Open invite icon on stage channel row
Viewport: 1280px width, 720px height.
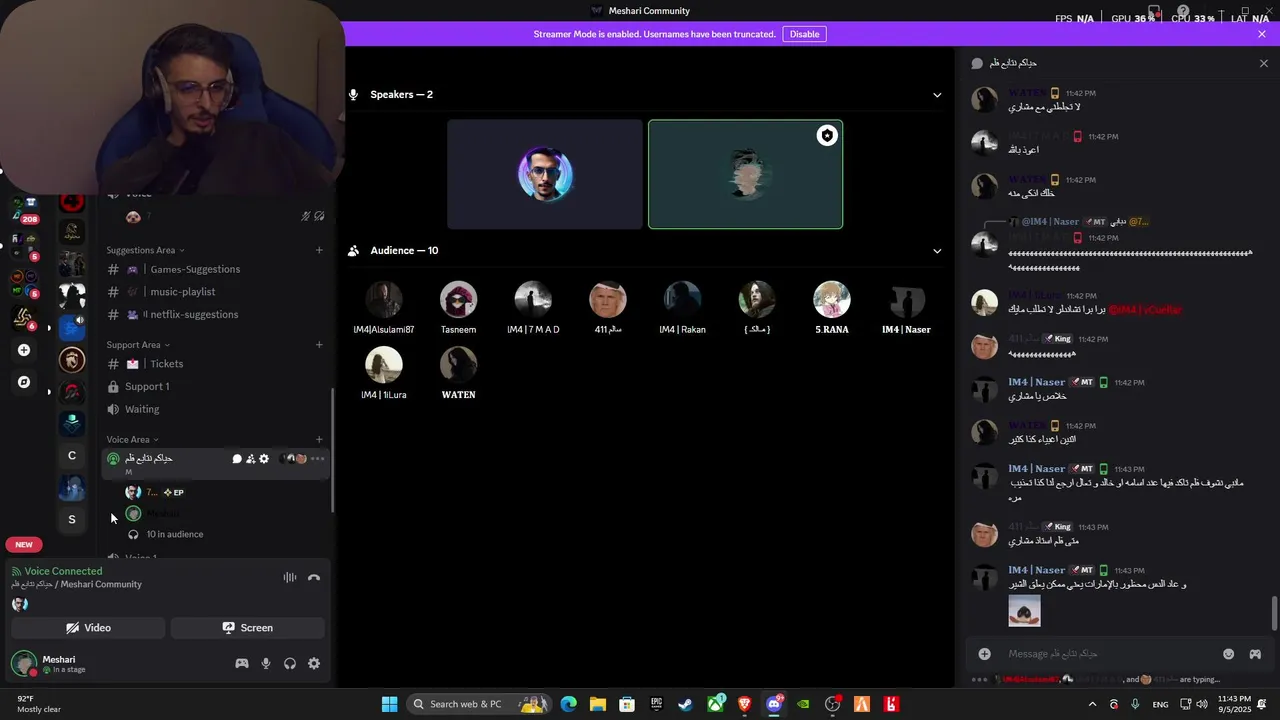point(250,459)
